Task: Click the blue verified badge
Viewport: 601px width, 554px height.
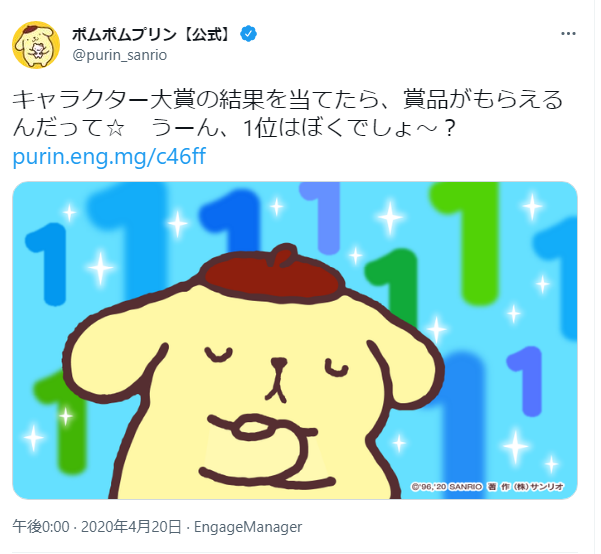Action: [x=248, y=34]
